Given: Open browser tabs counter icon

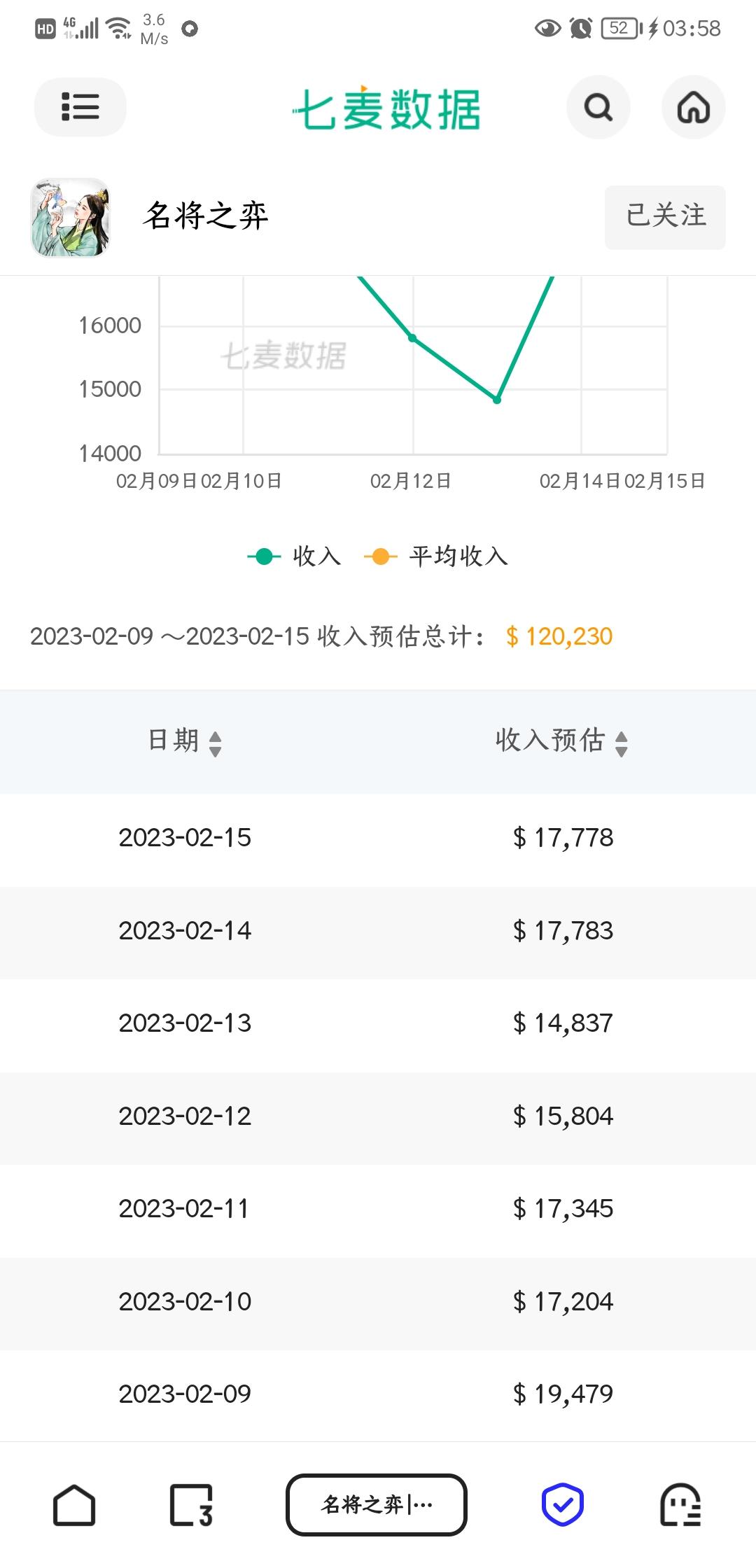Looking at the screenshot, I should coord(191,1504).
